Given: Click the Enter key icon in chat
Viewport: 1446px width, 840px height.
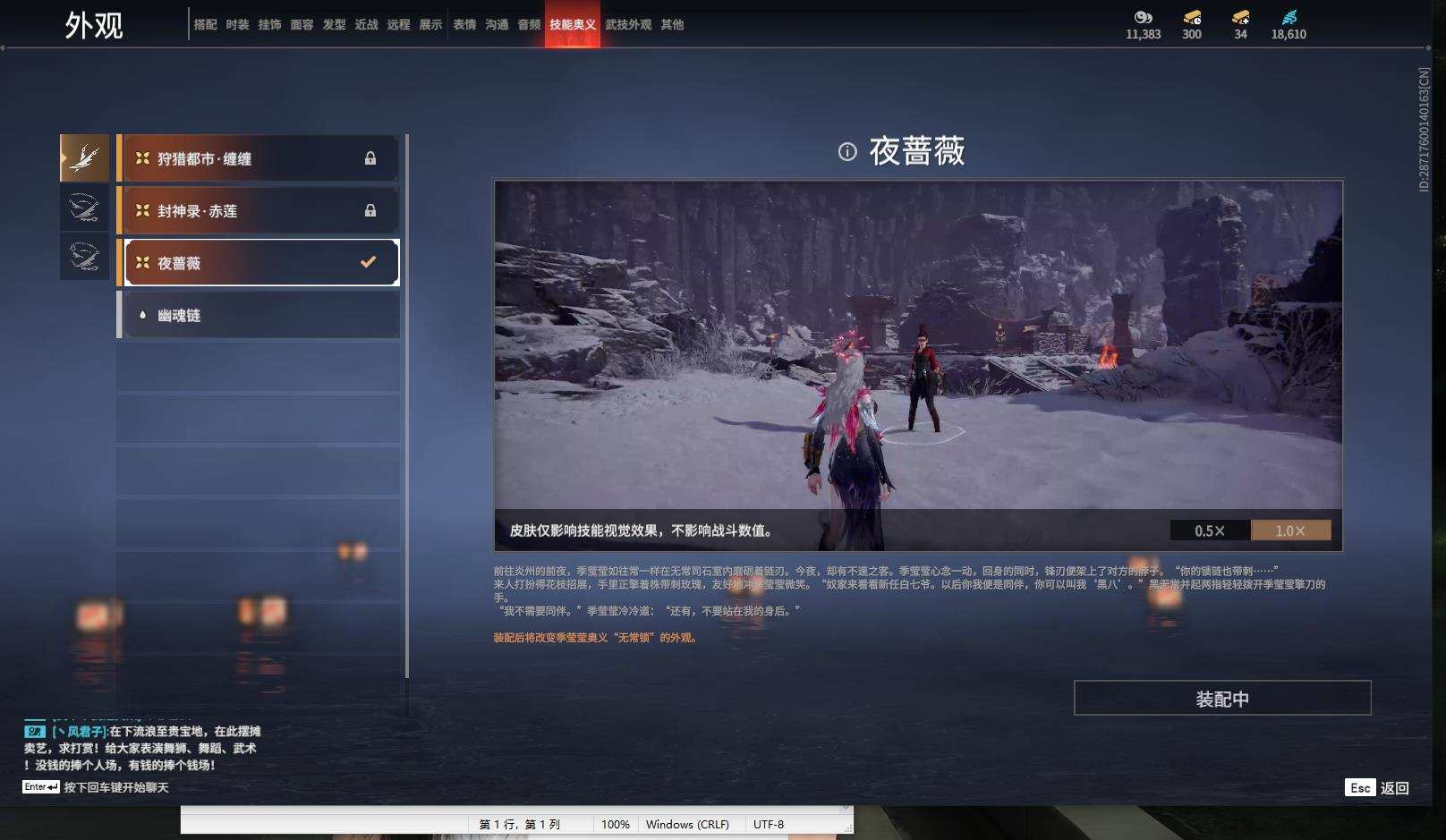Looking at the screenshot, I should 41,787.
